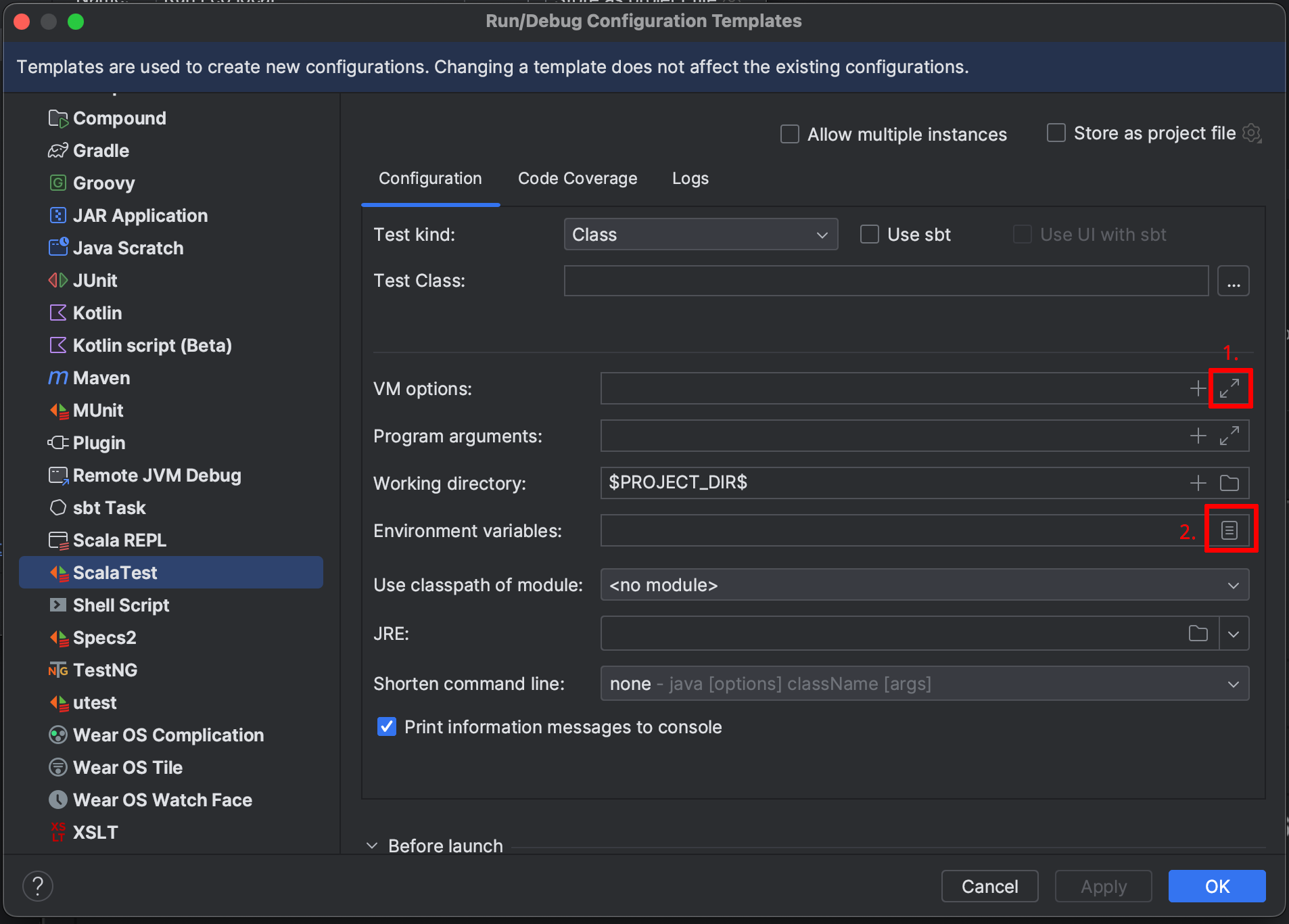Open the Test kind dropdown
The image size is (1289, 924).
[x=700, y=235]
